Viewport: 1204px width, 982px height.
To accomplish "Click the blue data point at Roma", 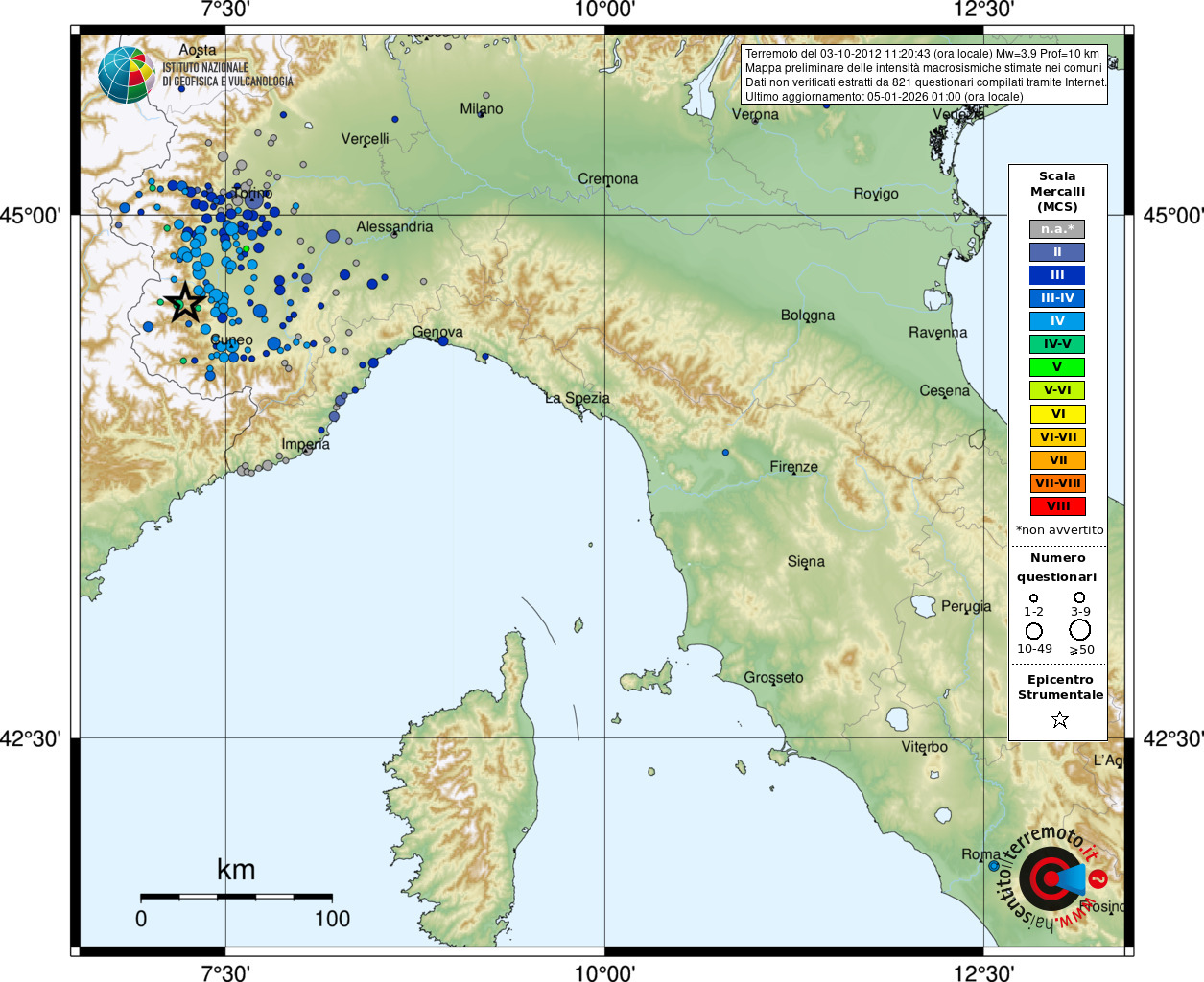I will point(994,866).
